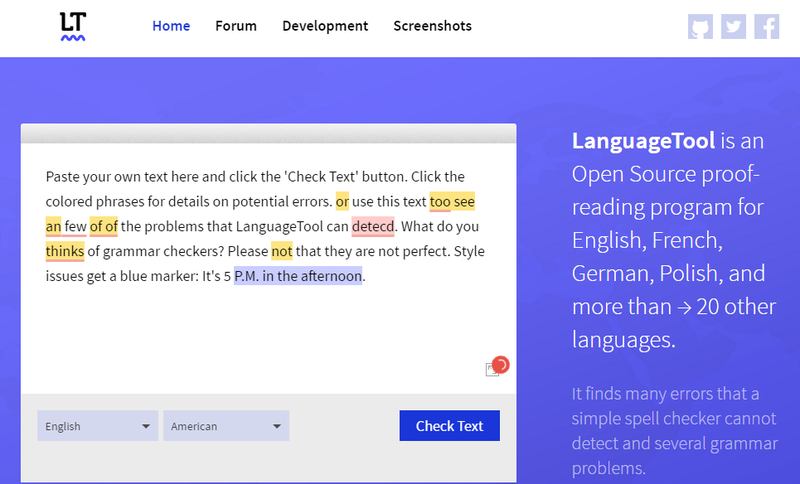Click the misspelled word 'detecd'
Screen dimensions: 800x484
[374, 226]
